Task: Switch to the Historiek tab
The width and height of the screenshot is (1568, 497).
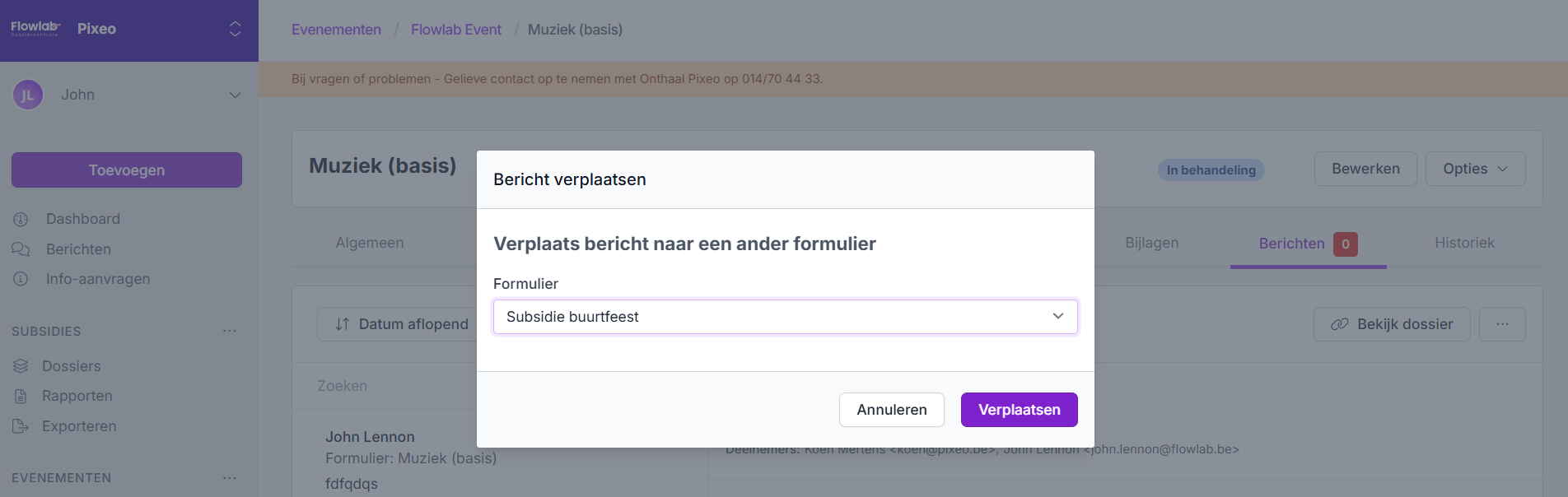Action: [1464, 243]
